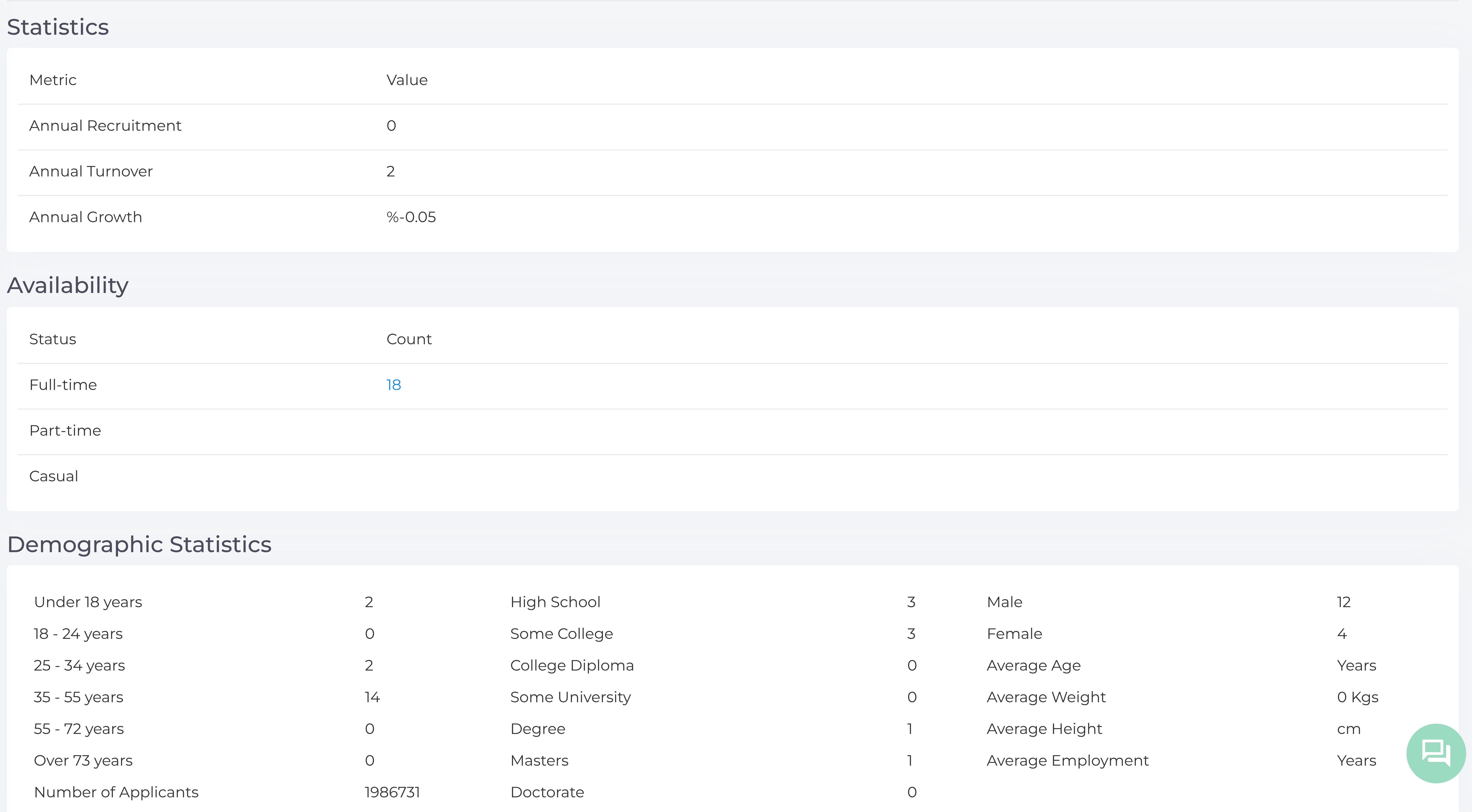Select the '18 - 24 years' label
The width and height of the screenshot is (1472, 812).
click(78, 634)
